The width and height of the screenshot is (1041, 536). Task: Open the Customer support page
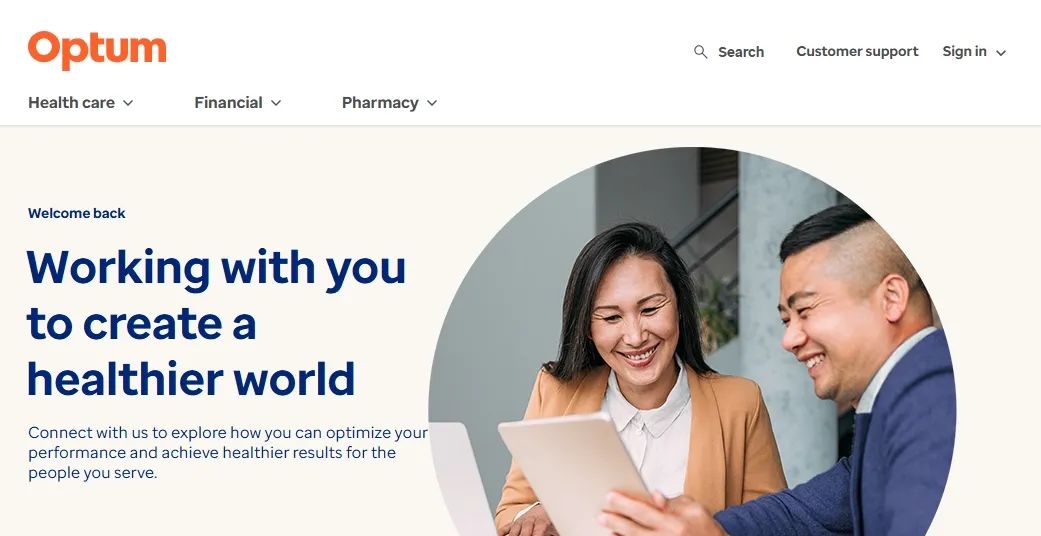(x=857, y=51)
